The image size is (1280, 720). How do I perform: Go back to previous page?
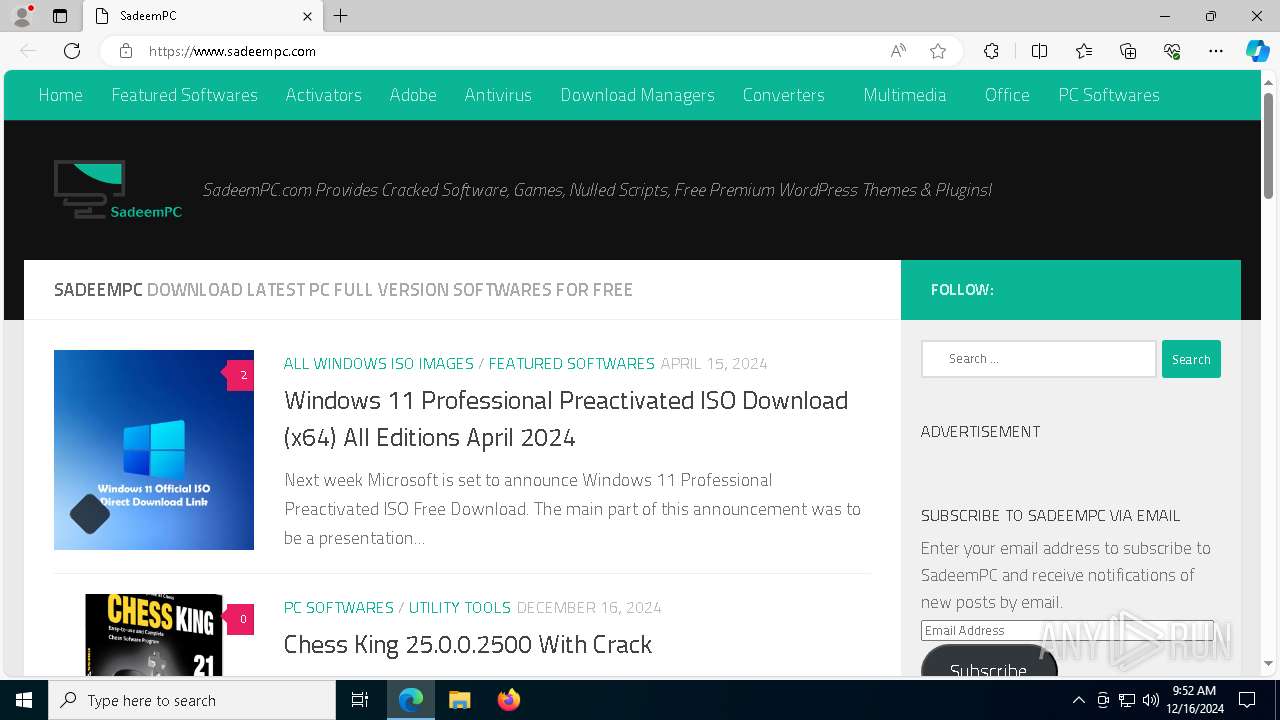[x=28, y=51]
